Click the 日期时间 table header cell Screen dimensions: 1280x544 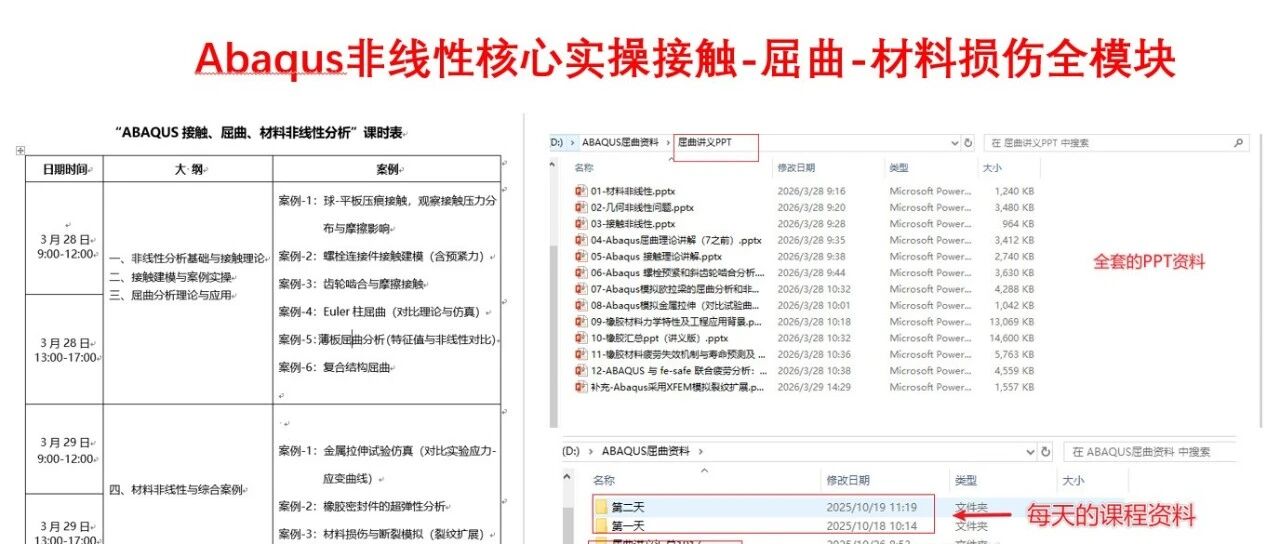pos(65,169)
